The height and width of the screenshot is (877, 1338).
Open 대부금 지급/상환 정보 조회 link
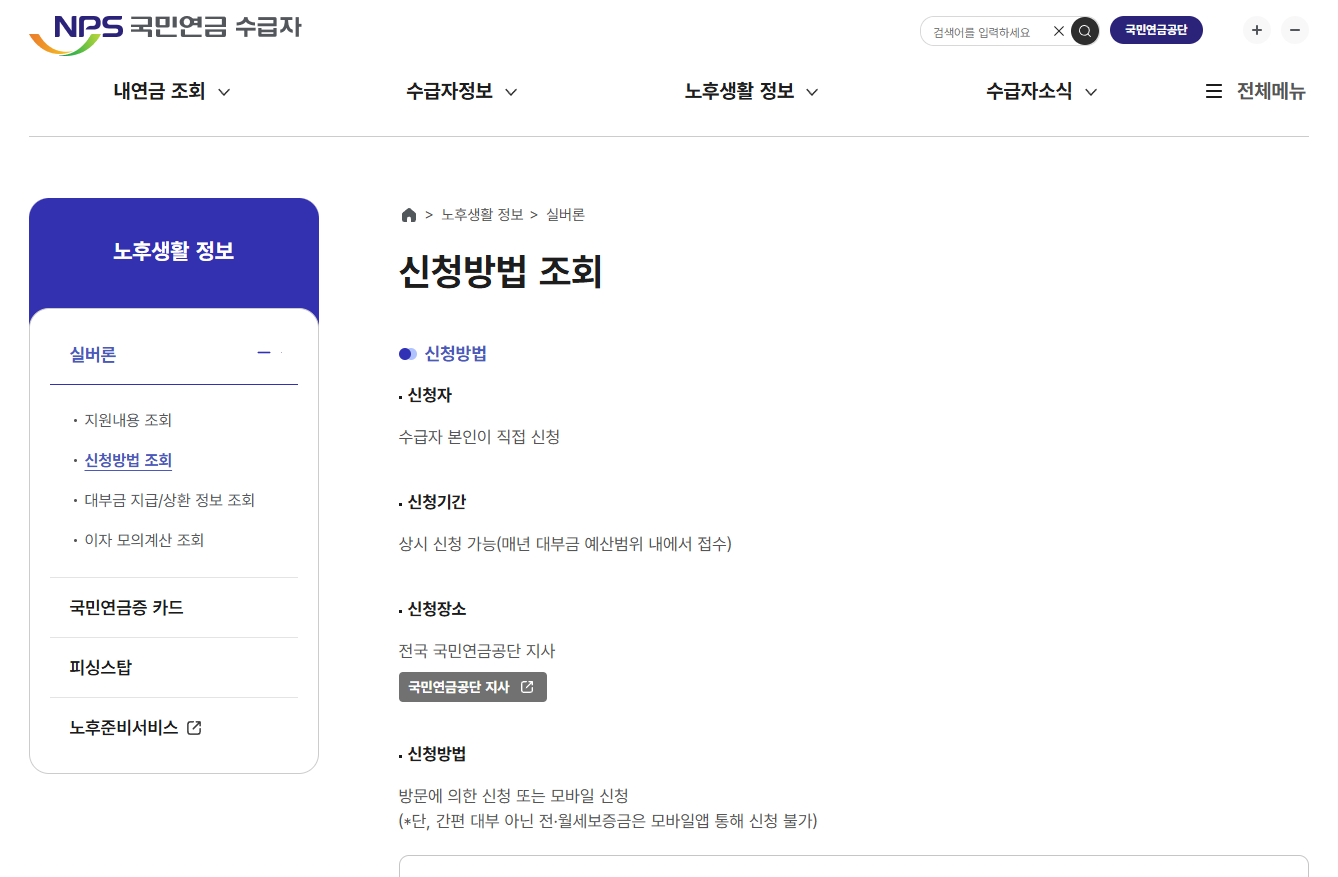(170, 500)
